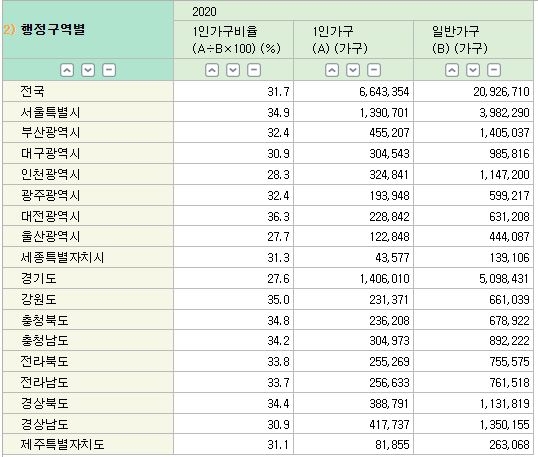Click the value 1,405,037 for 부산광역시
This screenshot has width=538, height=457.
click(504, 133)
